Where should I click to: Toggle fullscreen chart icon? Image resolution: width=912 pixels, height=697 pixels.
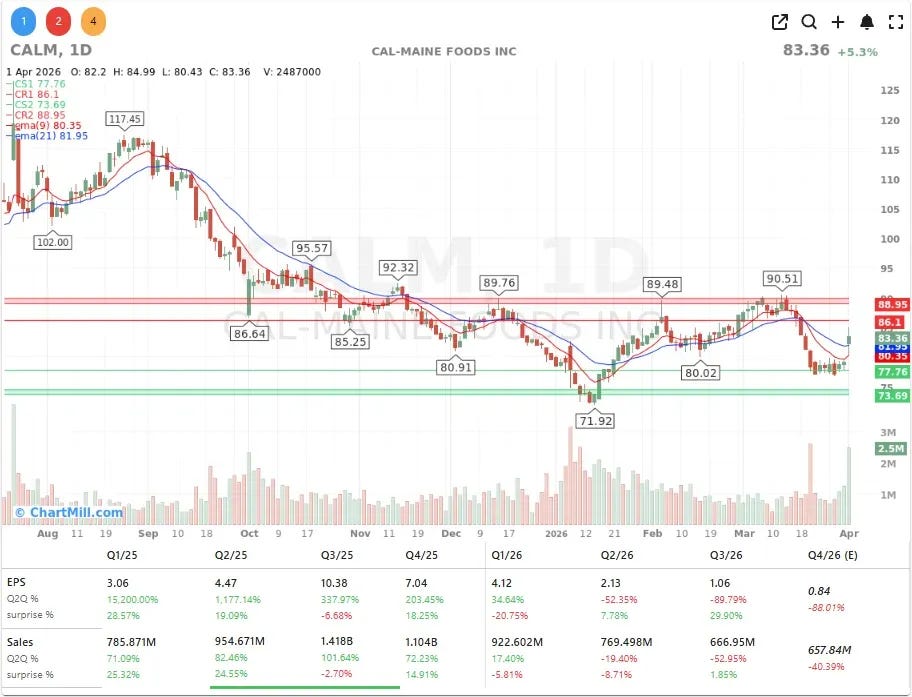(x=896, y=22)
